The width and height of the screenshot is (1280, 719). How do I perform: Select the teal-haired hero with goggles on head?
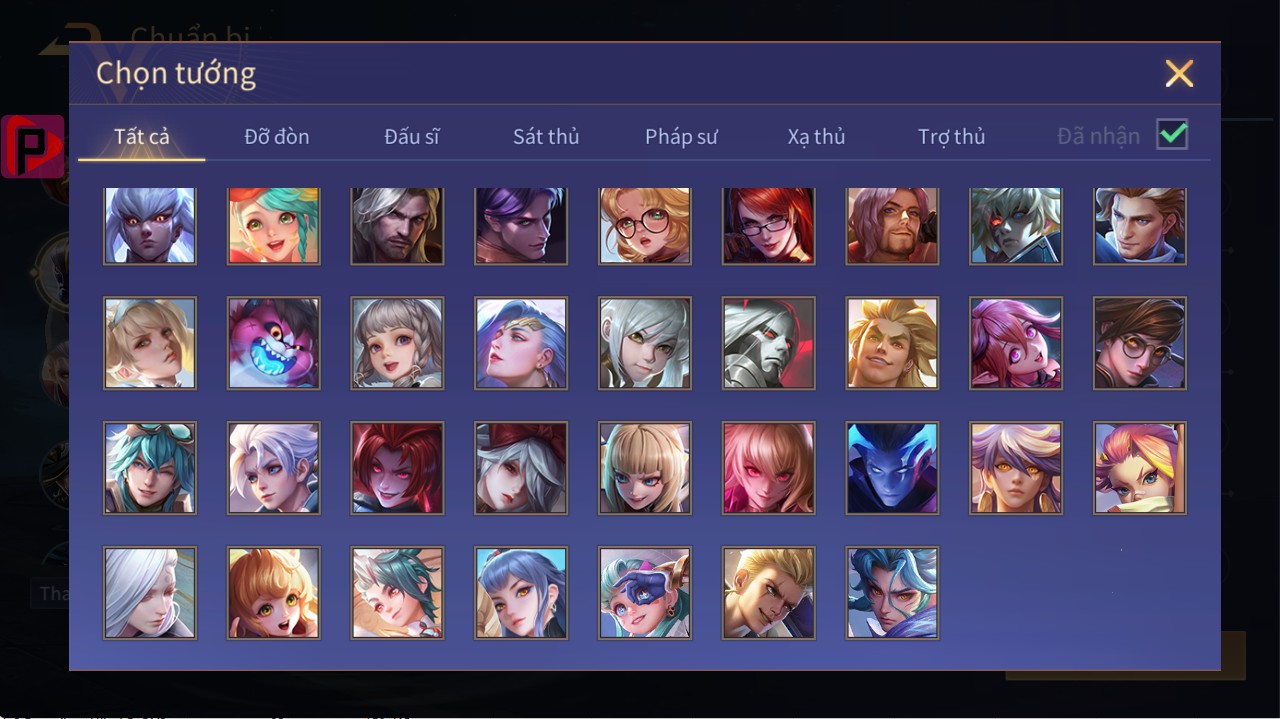point(150,468)
